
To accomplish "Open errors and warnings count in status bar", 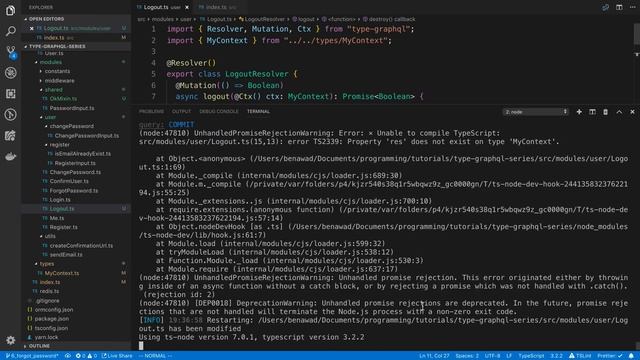I will pyautogui.click(x=86, y=356).
